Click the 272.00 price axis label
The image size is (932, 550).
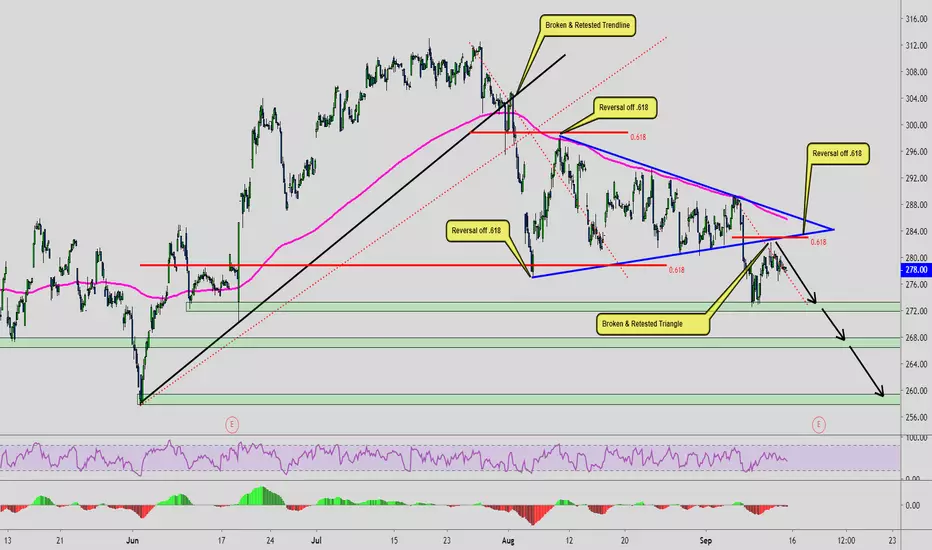point(916,311)
